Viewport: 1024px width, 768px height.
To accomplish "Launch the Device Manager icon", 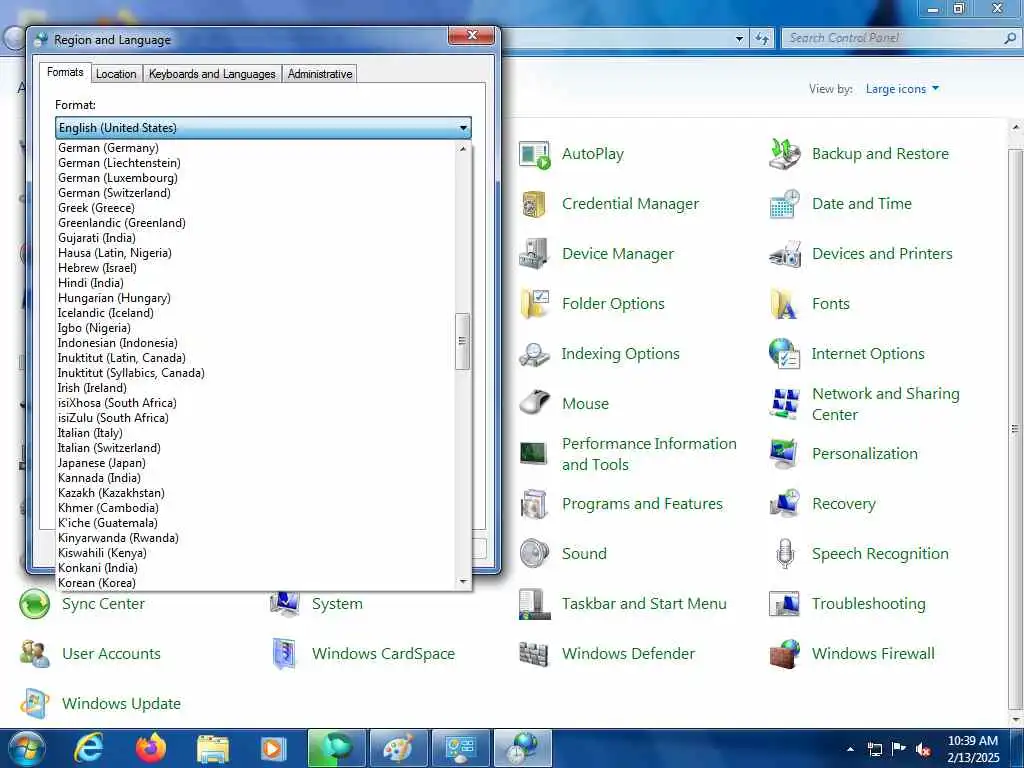I will (534, 254).
